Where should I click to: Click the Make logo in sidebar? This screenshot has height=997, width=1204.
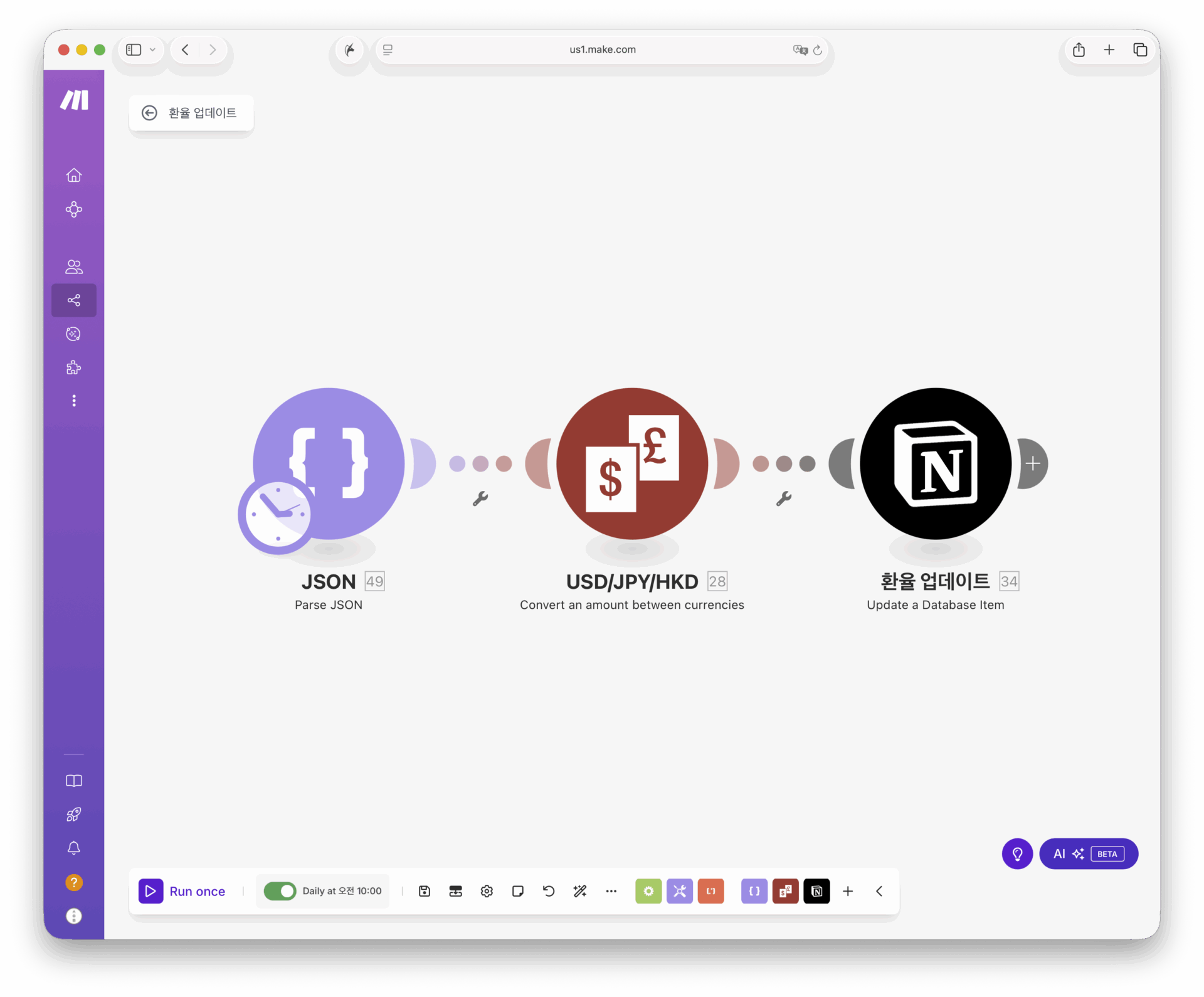tap(74, 100)
